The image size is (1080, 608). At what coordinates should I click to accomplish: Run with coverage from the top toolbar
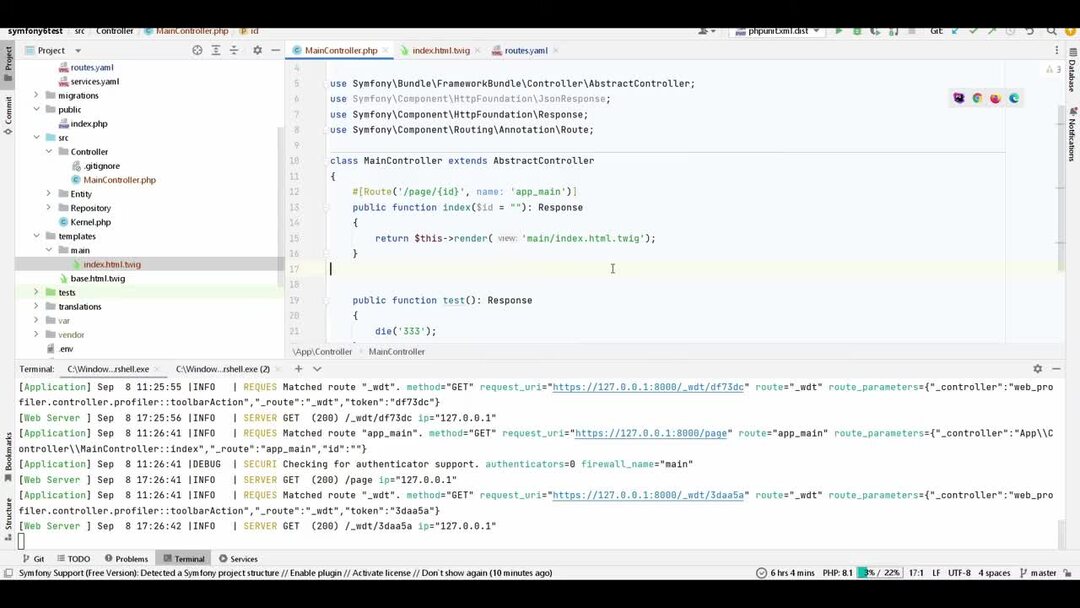(875, 31)
